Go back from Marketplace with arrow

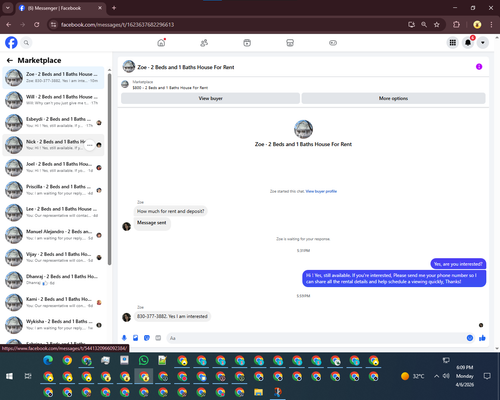10,60
